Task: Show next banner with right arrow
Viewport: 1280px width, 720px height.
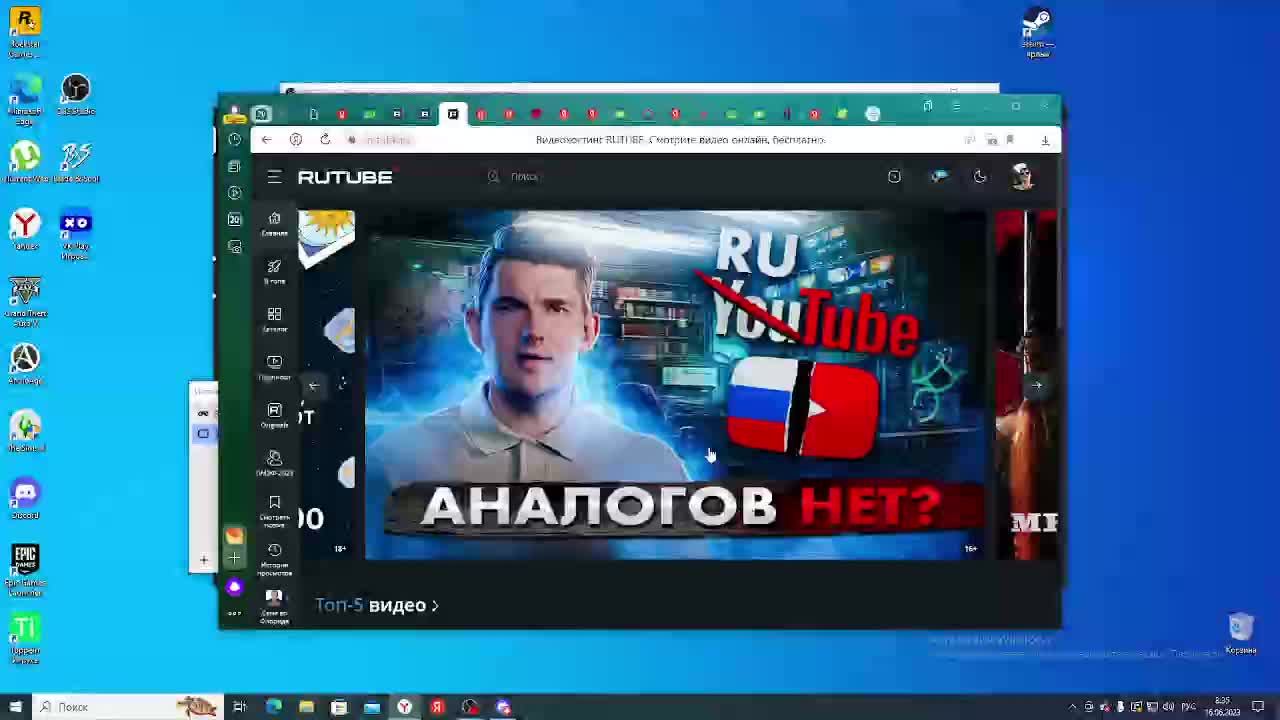Action: 1037,385
